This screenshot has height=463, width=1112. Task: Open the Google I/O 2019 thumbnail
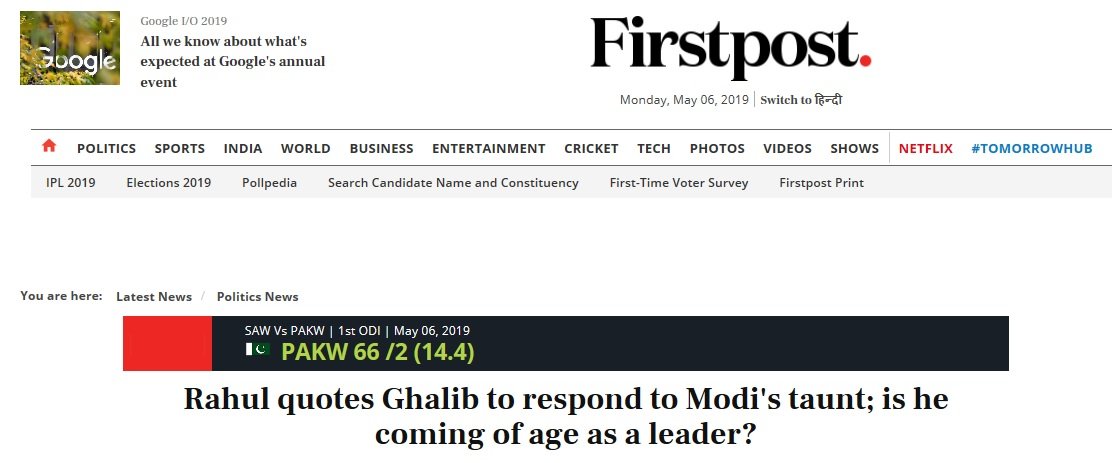(70, 48)
